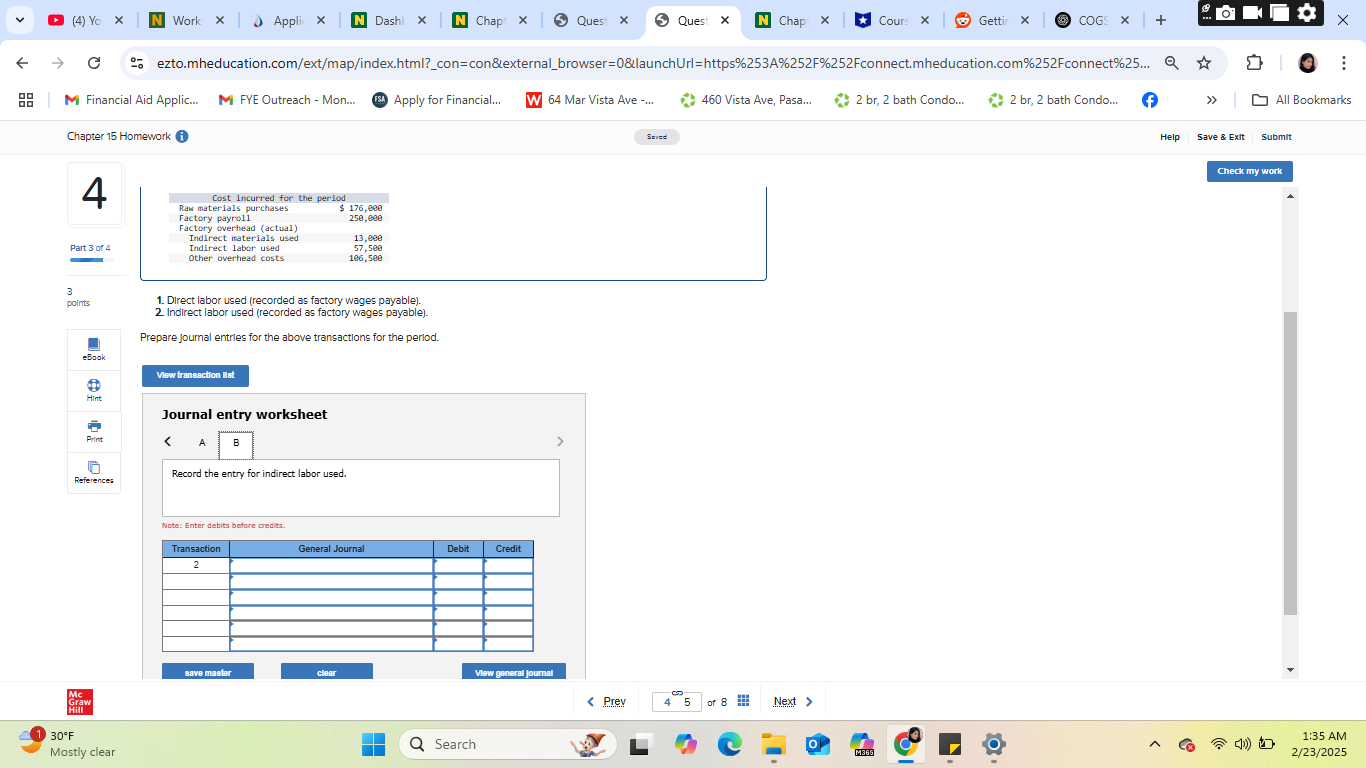
Task: Open the Chrome Extensions puzzle icon
Action: coord(1255,63)
